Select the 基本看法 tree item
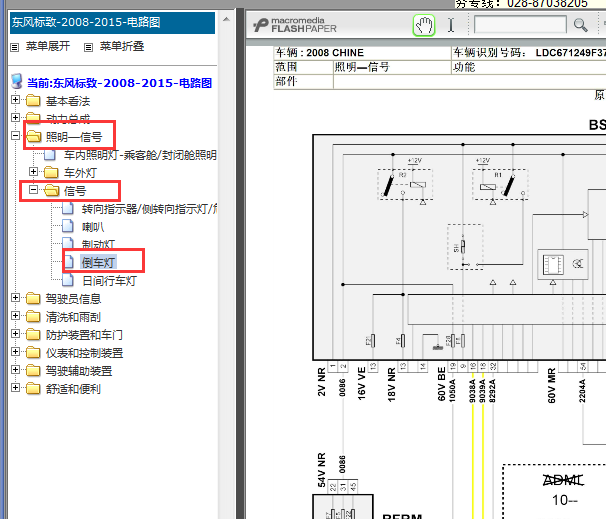The image size is (606, 519). (x=68, y=101)
